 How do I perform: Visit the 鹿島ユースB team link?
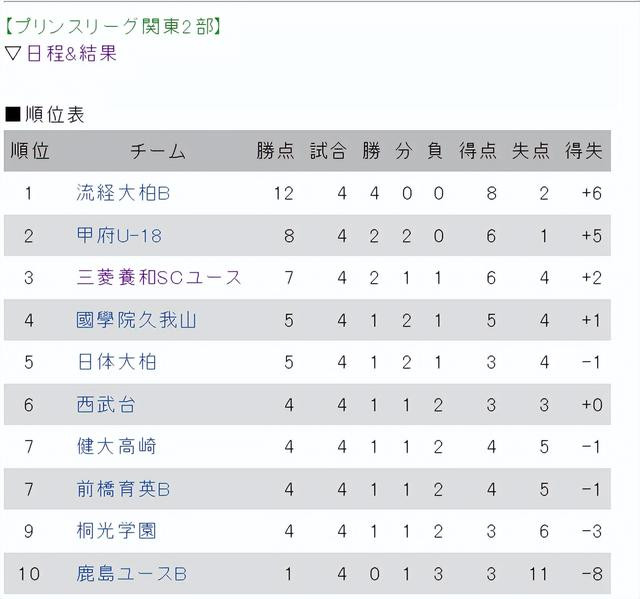tap(131, 574)
